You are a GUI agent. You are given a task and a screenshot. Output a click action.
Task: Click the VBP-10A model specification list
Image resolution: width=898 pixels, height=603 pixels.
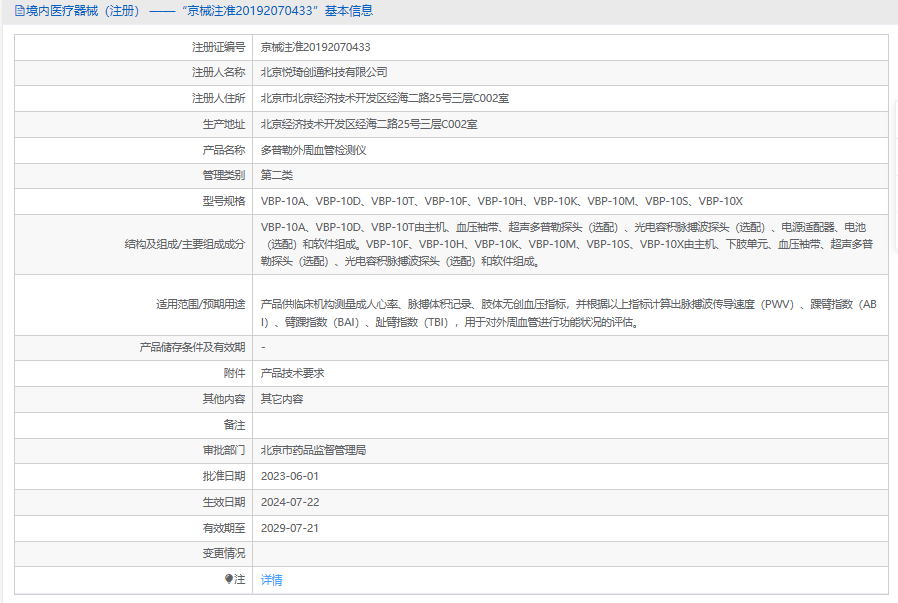(x=501, y=201)
